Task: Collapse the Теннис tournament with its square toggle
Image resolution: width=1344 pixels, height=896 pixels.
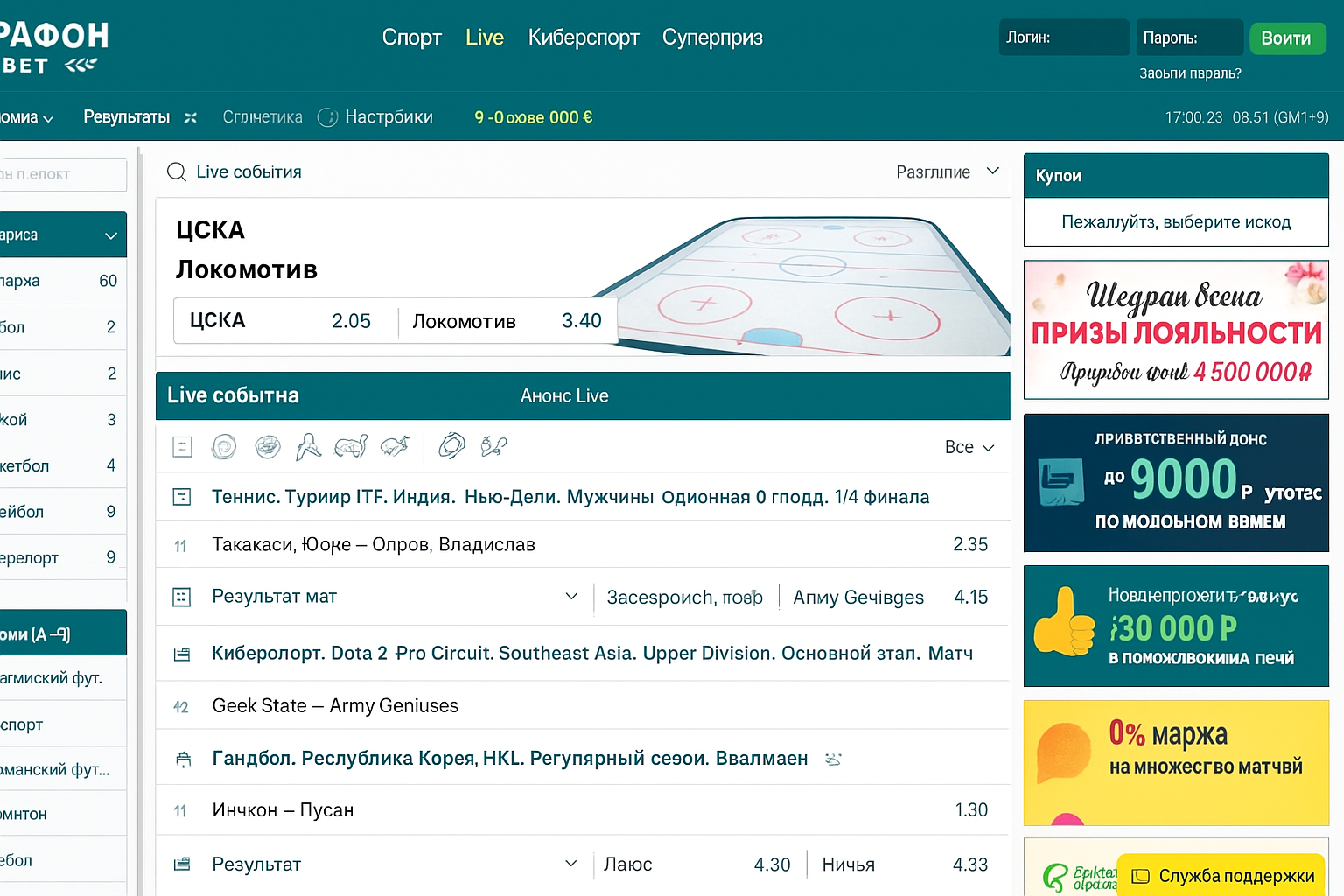Action: [x=182, y=497]
